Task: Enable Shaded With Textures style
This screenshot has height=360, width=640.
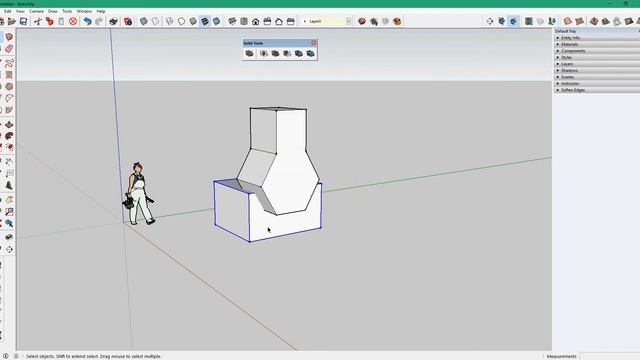Action: point(205,21)
